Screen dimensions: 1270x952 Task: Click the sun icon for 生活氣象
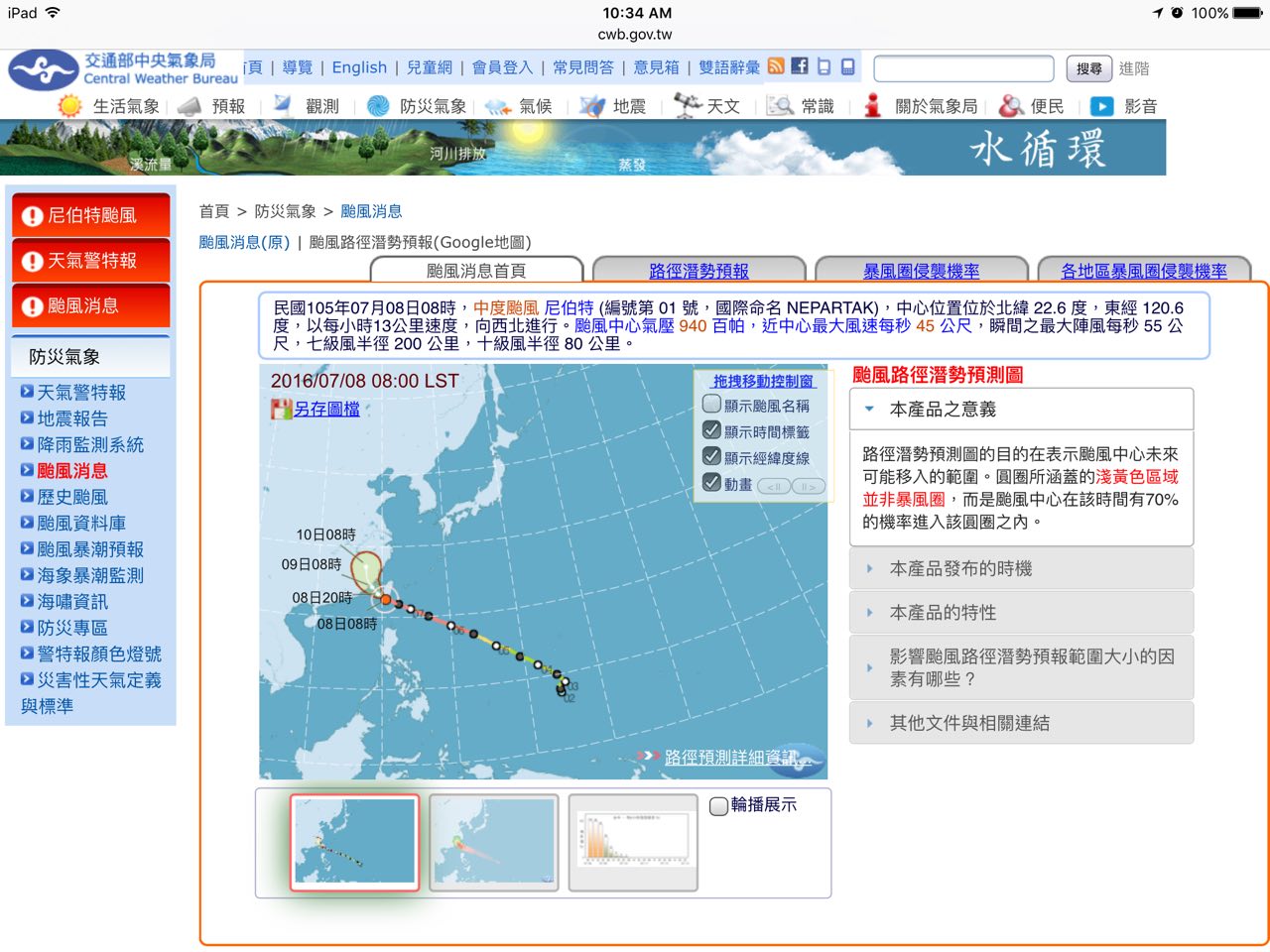pyautogui.click(x=69, y=106)
